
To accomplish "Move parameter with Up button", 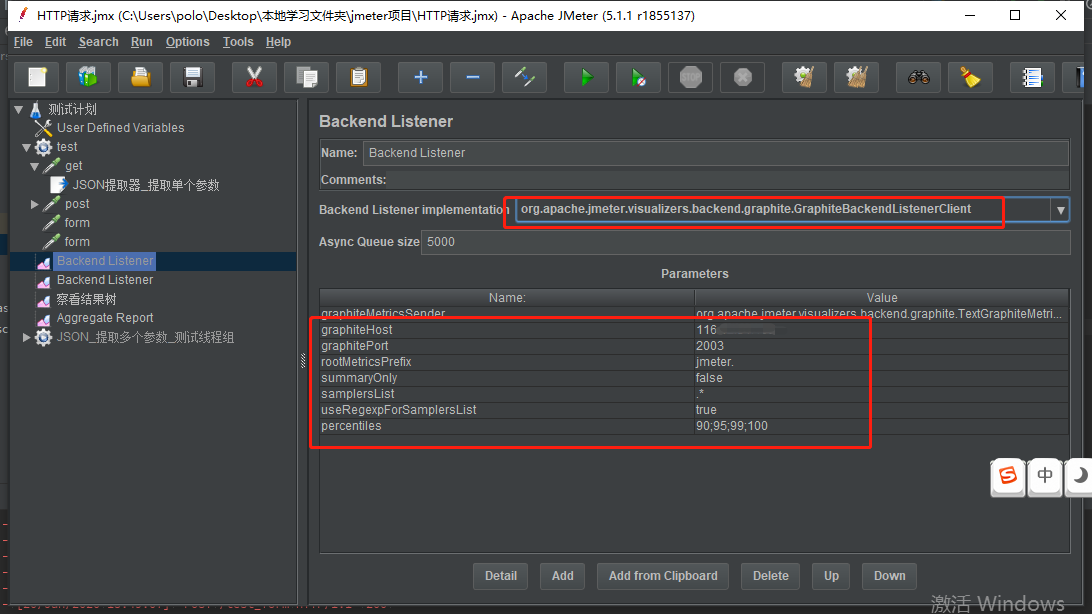I will pos(831,576).
